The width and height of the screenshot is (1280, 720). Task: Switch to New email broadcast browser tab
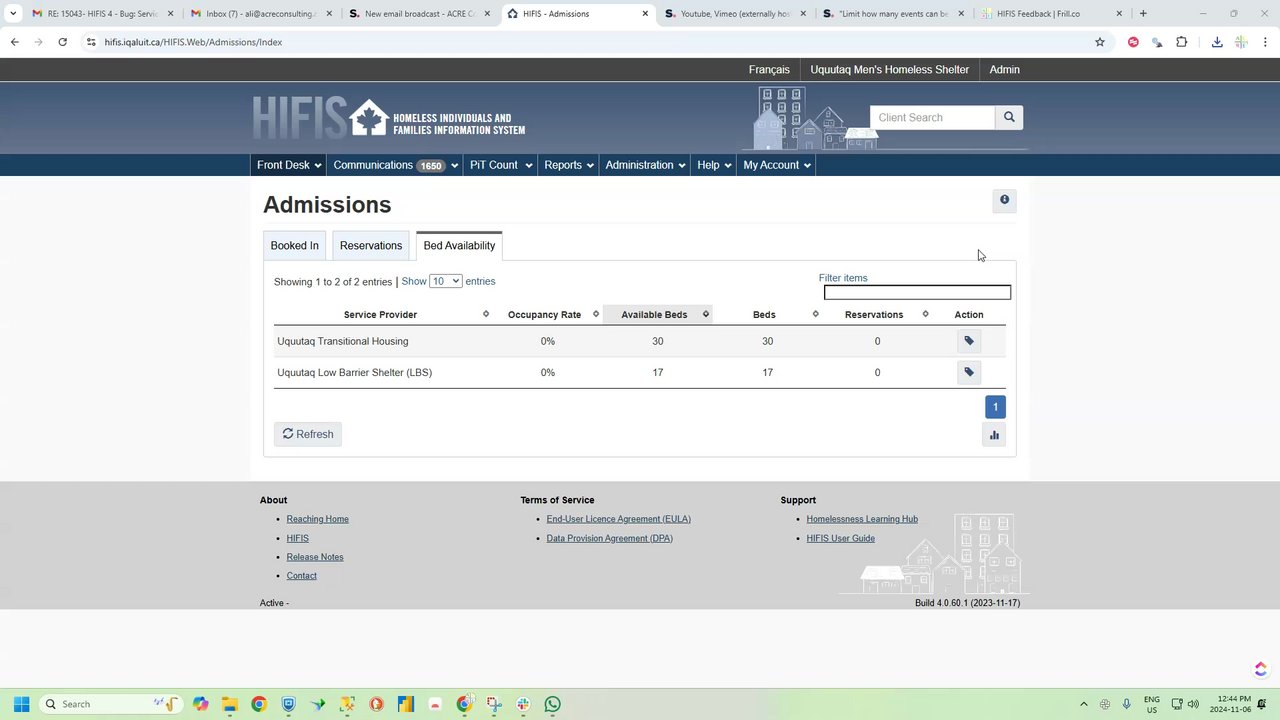pos(420,14)
